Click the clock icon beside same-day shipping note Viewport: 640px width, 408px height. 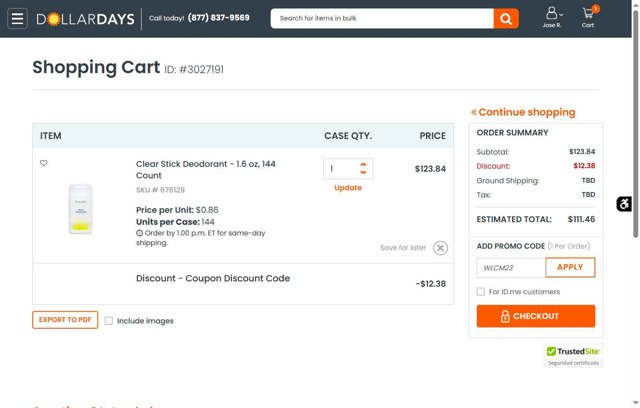click(140, 233)
